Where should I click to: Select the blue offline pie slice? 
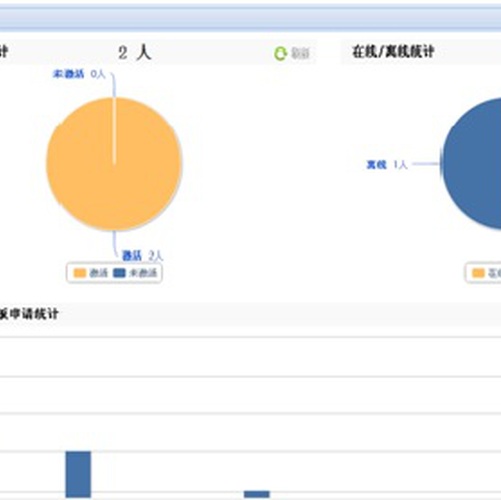[x=471, y=163]
